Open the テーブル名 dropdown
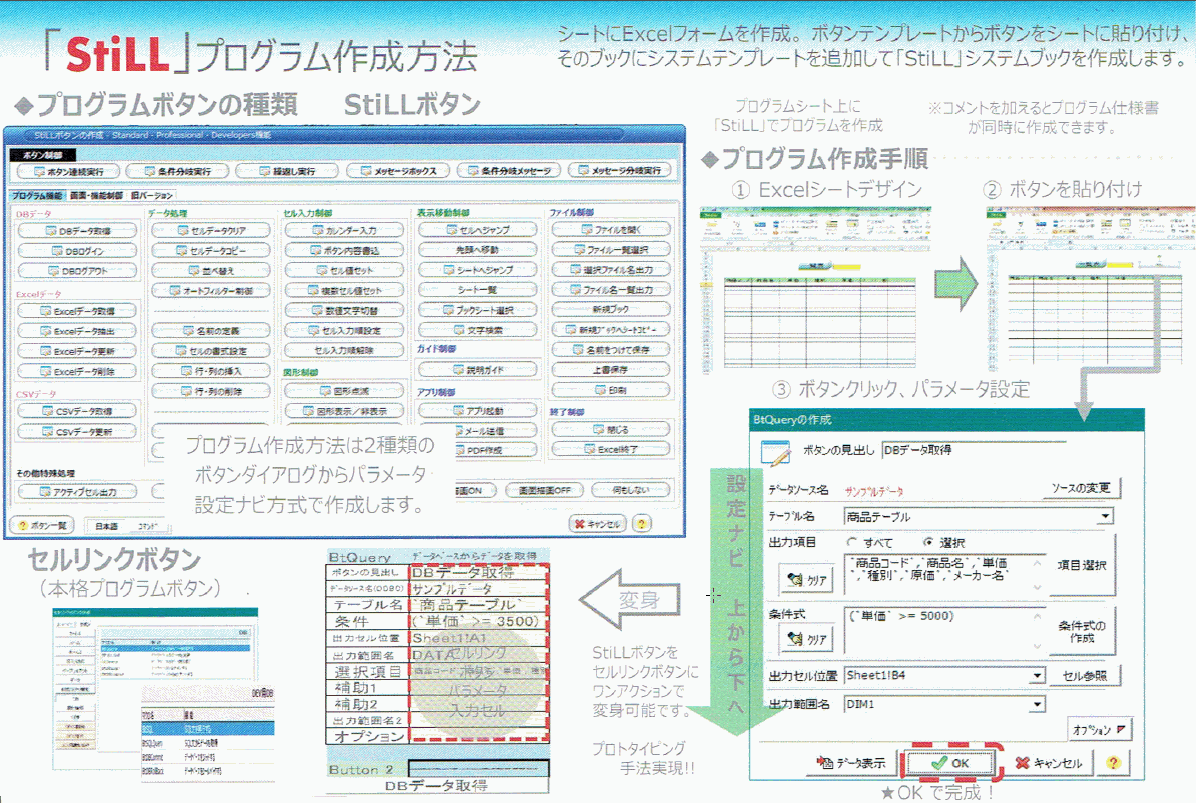The height and width of the screenshot is (803, 1196). coord(1104,517)
